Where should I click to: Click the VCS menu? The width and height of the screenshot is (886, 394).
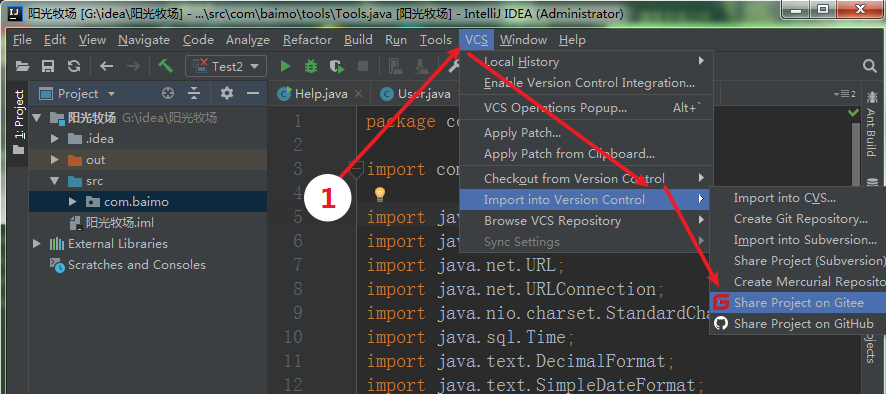(x=477, y=40)
